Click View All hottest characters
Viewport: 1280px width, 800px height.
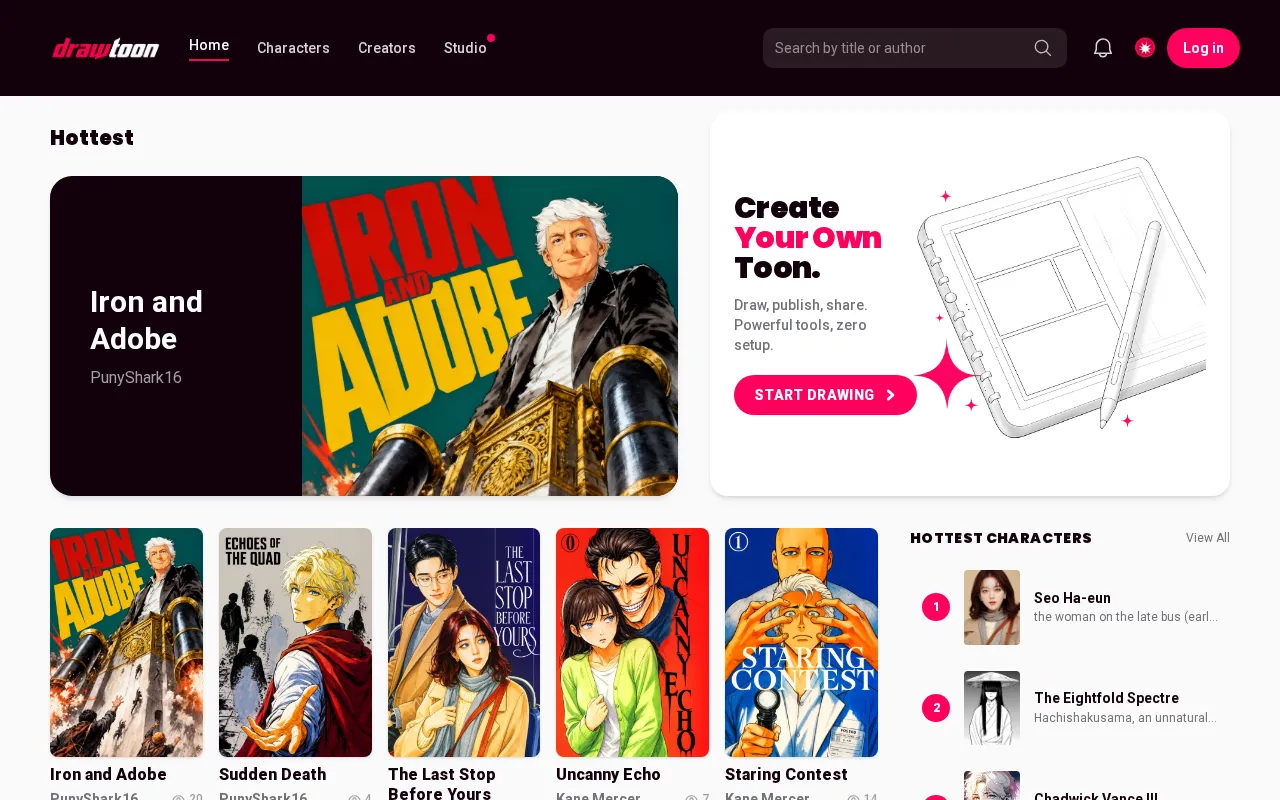(x=1208, y=538)
